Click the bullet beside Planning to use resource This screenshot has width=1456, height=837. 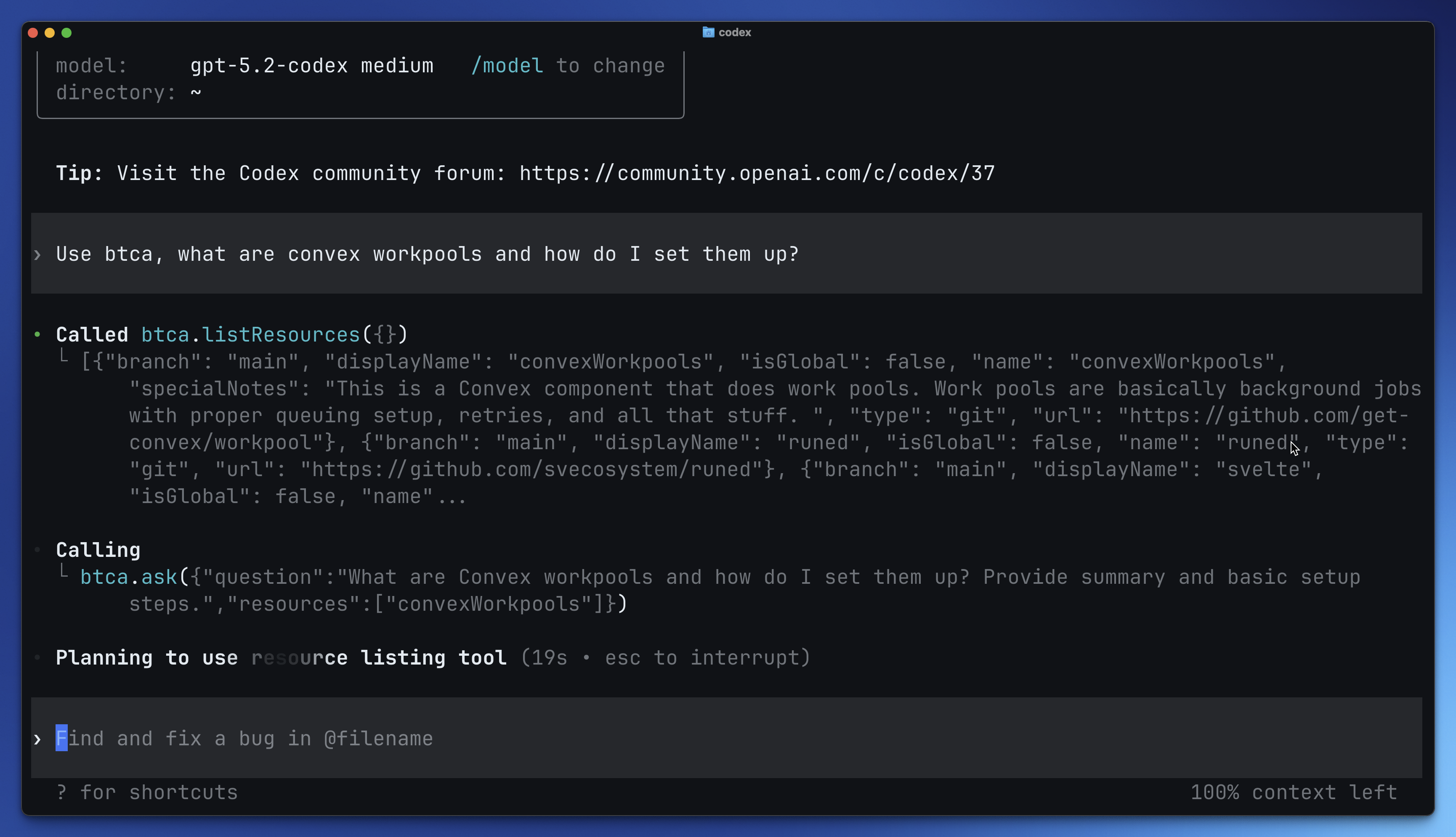(x=37, y=658)
